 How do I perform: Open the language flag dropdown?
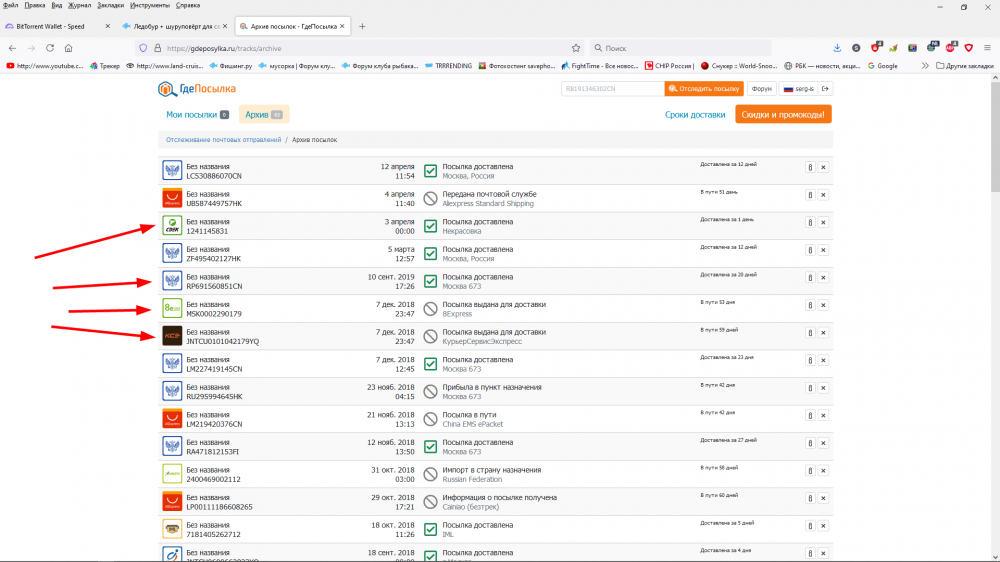pos(788,89)
